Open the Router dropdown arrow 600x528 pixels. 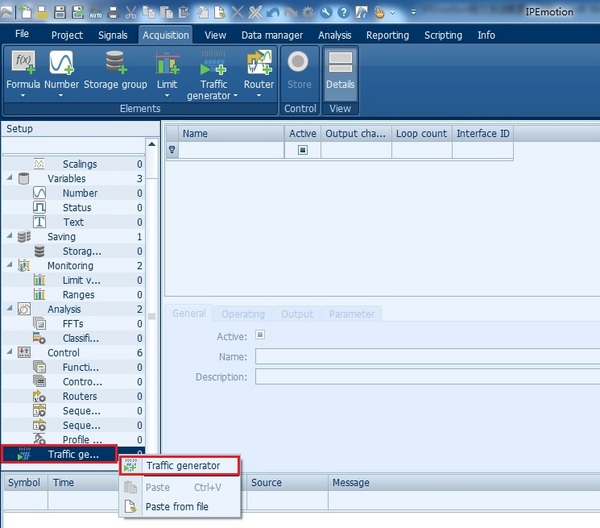pyautogui.click(x=259, y=95)
